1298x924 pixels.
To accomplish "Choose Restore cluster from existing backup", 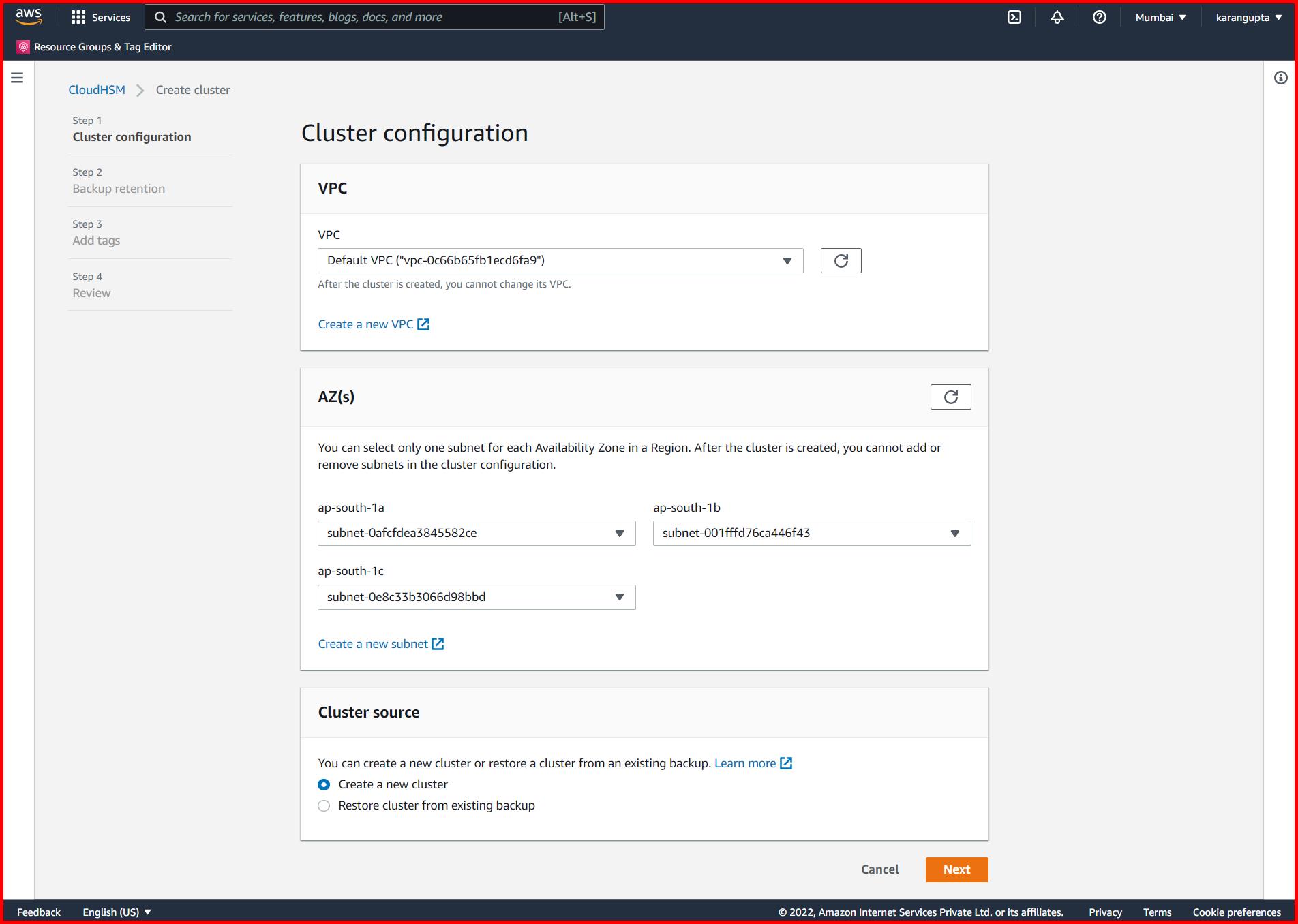I will coord(324,805).
